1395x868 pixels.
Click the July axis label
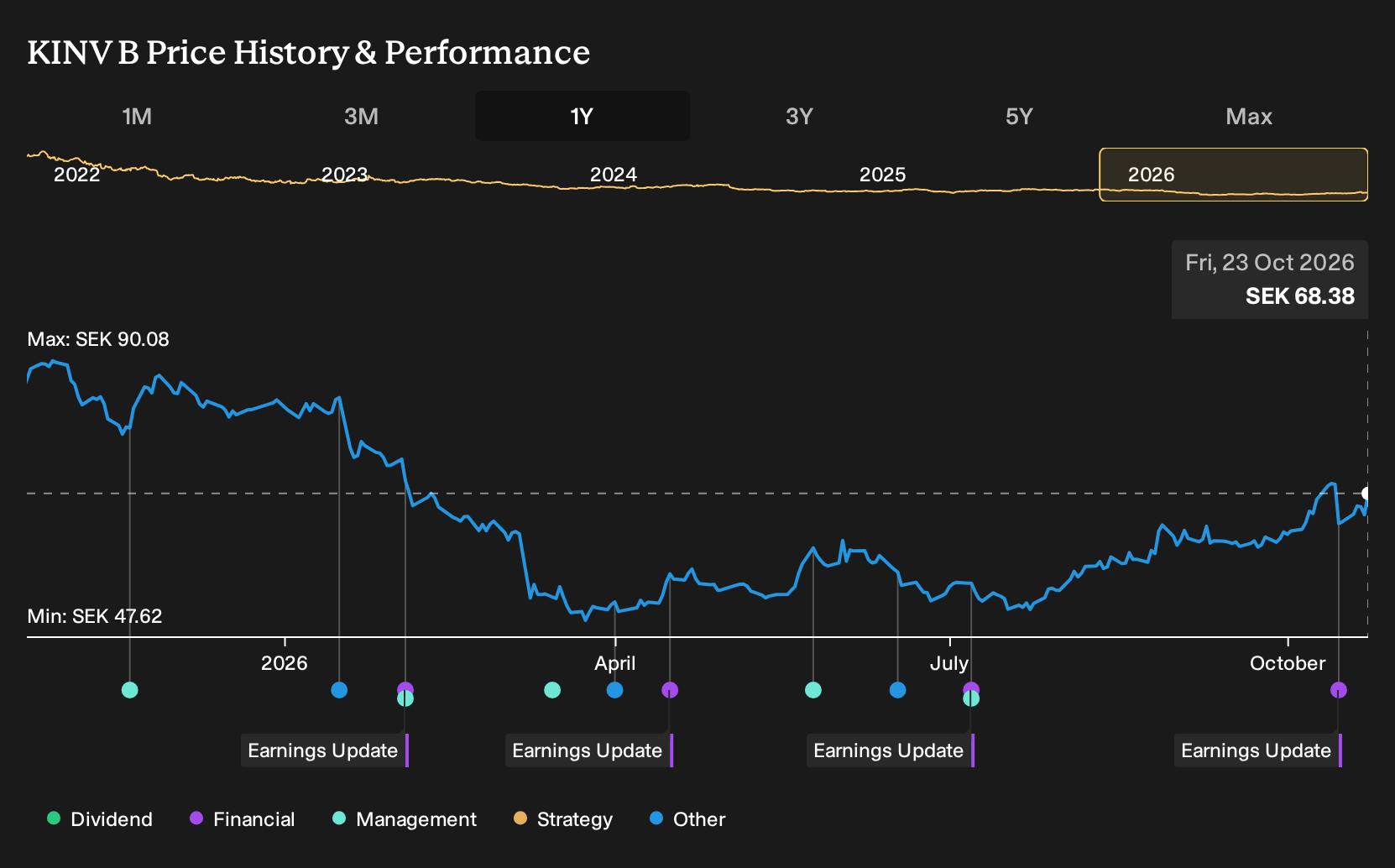(949, 663)
